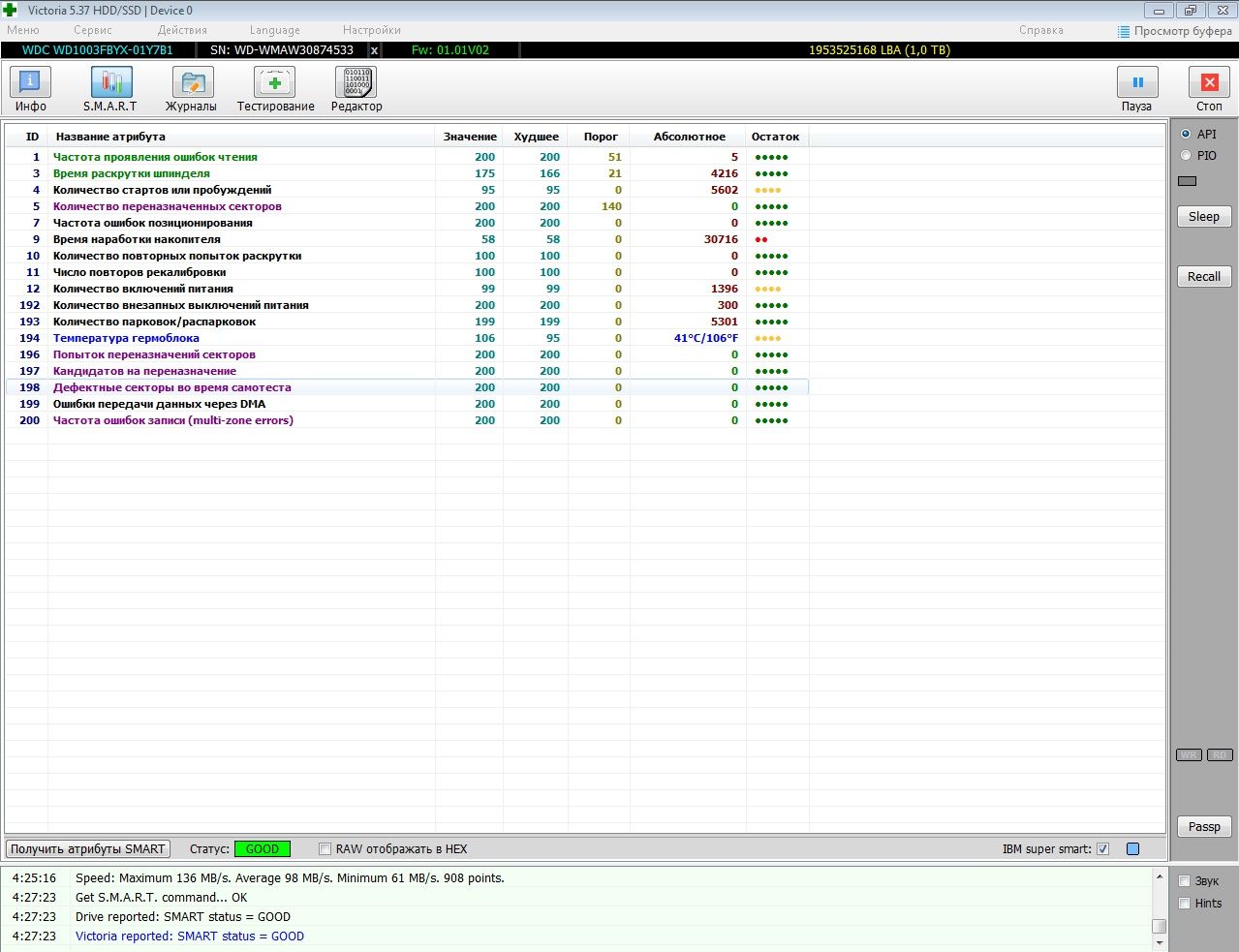This screenshot has height=952, width=1239.
Task: Sort by the ID column header
Action: tap(32, 137)
